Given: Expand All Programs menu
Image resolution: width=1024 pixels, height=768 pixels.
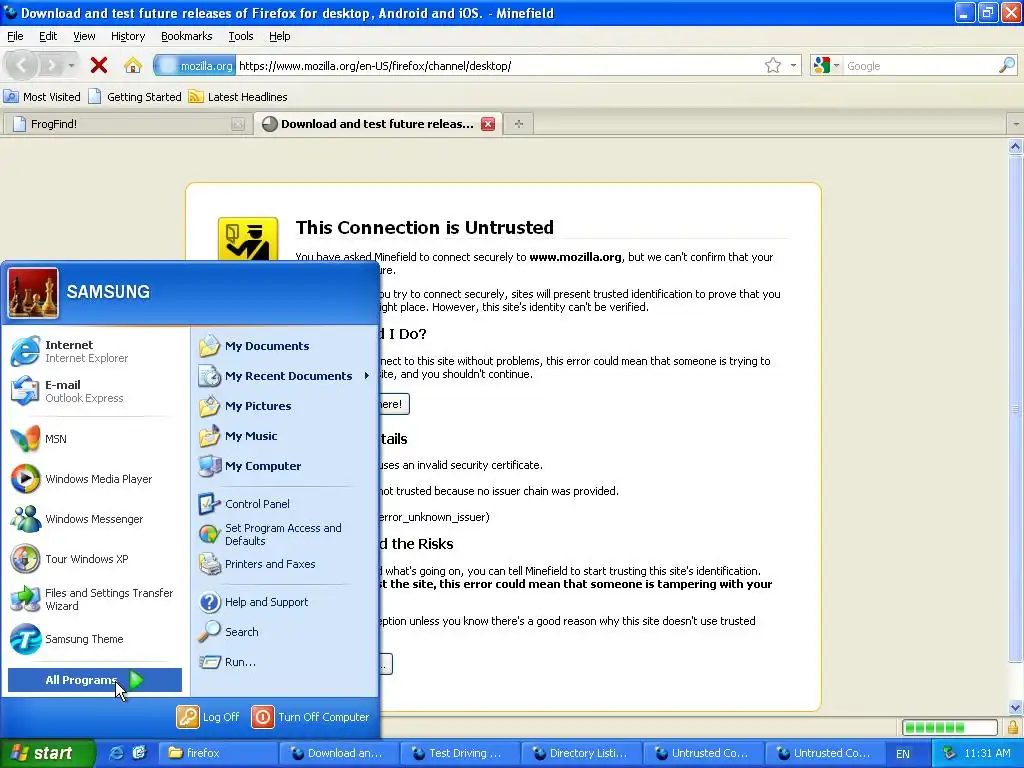Looking at the screenshot, I should point(95,680).
